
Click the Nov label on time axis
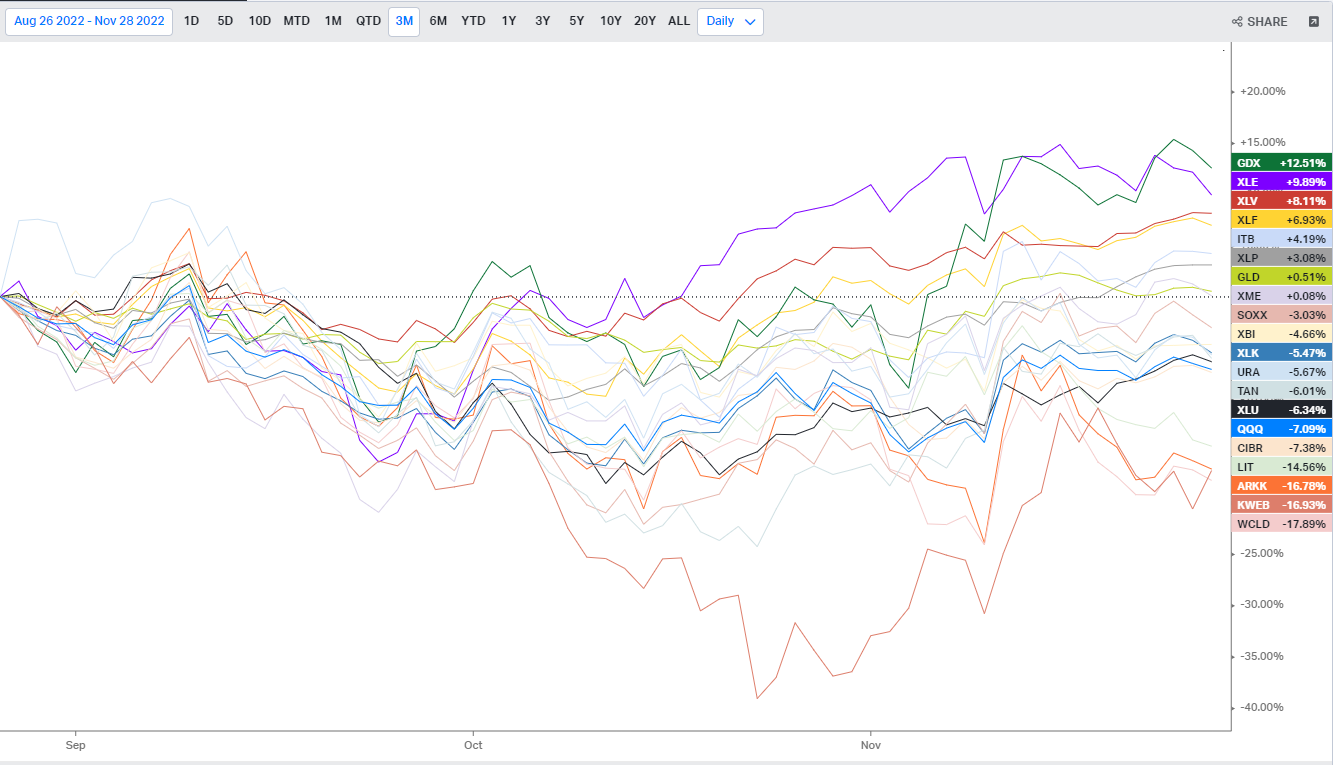pos(871,745)
